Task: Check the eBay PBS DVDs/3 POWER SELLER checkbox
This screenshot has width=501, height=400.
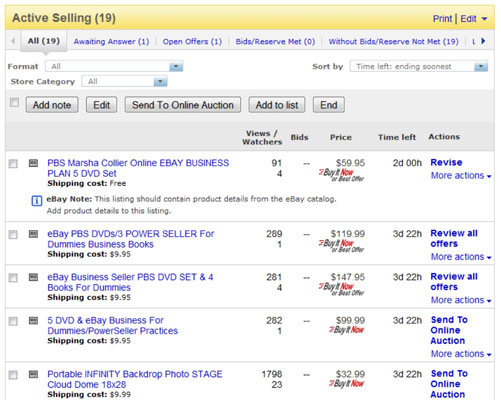Action: point(13,234)
